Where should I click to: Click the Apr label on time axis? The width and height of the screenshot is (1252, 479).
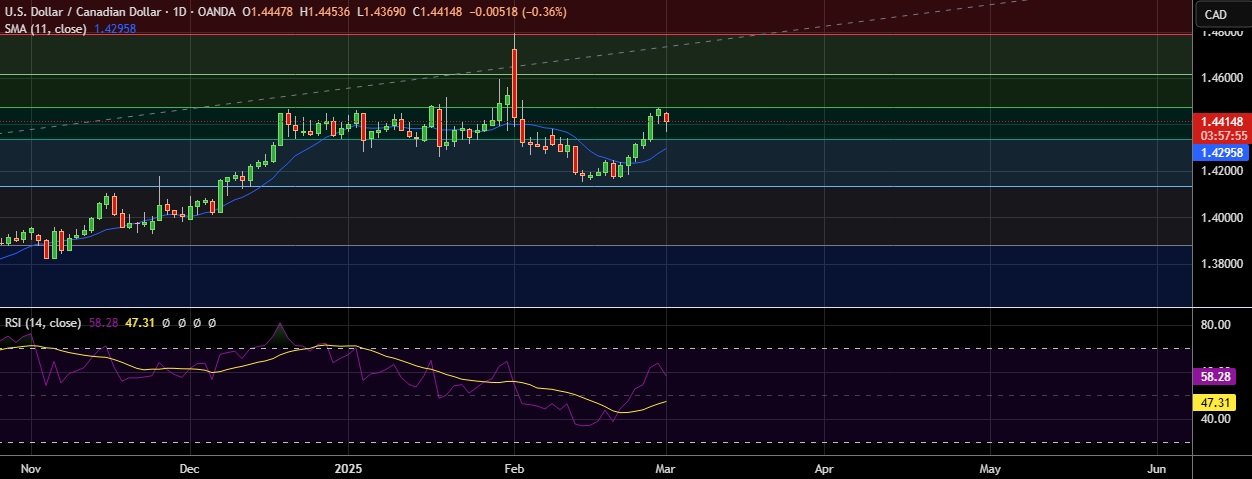pos(824,468)
